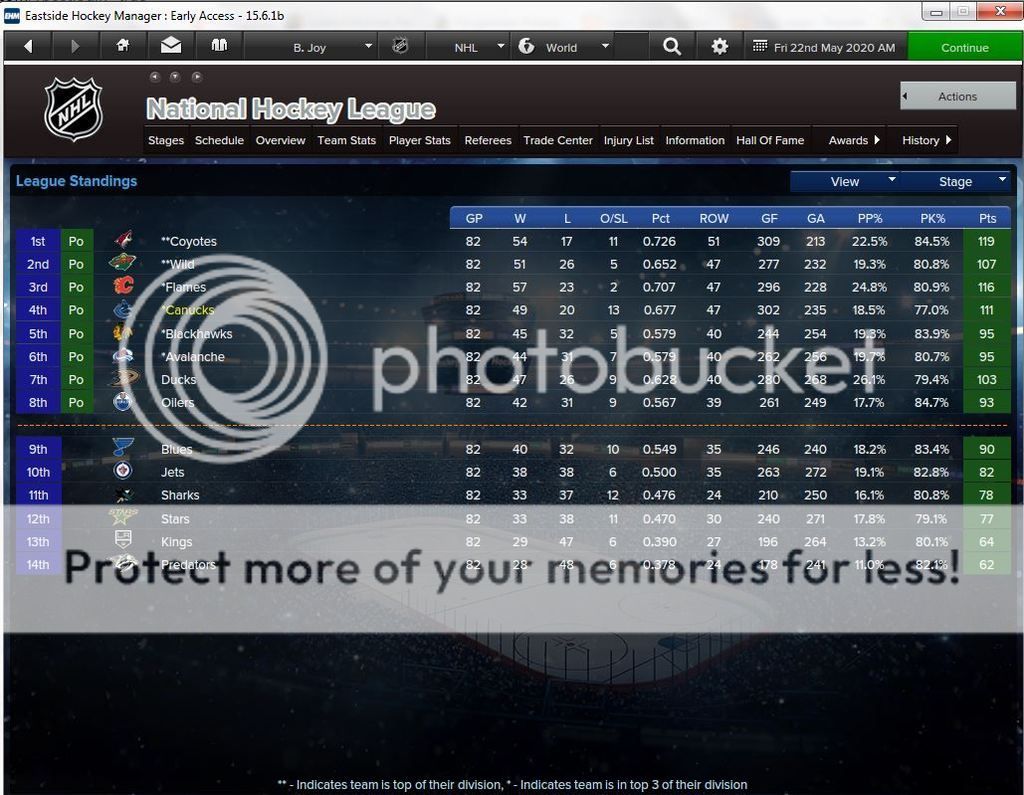
Task: Click the Blackhawks team logo
Action: coord(123,333)
